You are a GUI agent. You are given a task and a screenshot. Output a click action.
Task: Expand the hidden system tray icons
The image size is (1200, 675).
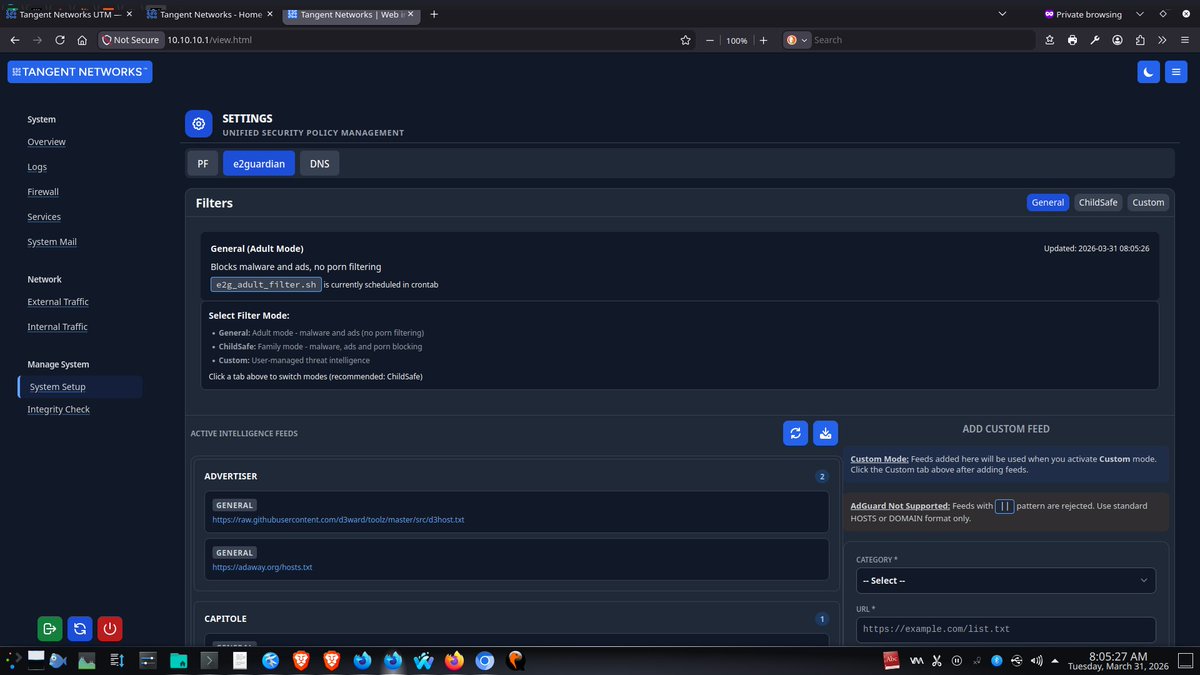(x=1055, y=660)
